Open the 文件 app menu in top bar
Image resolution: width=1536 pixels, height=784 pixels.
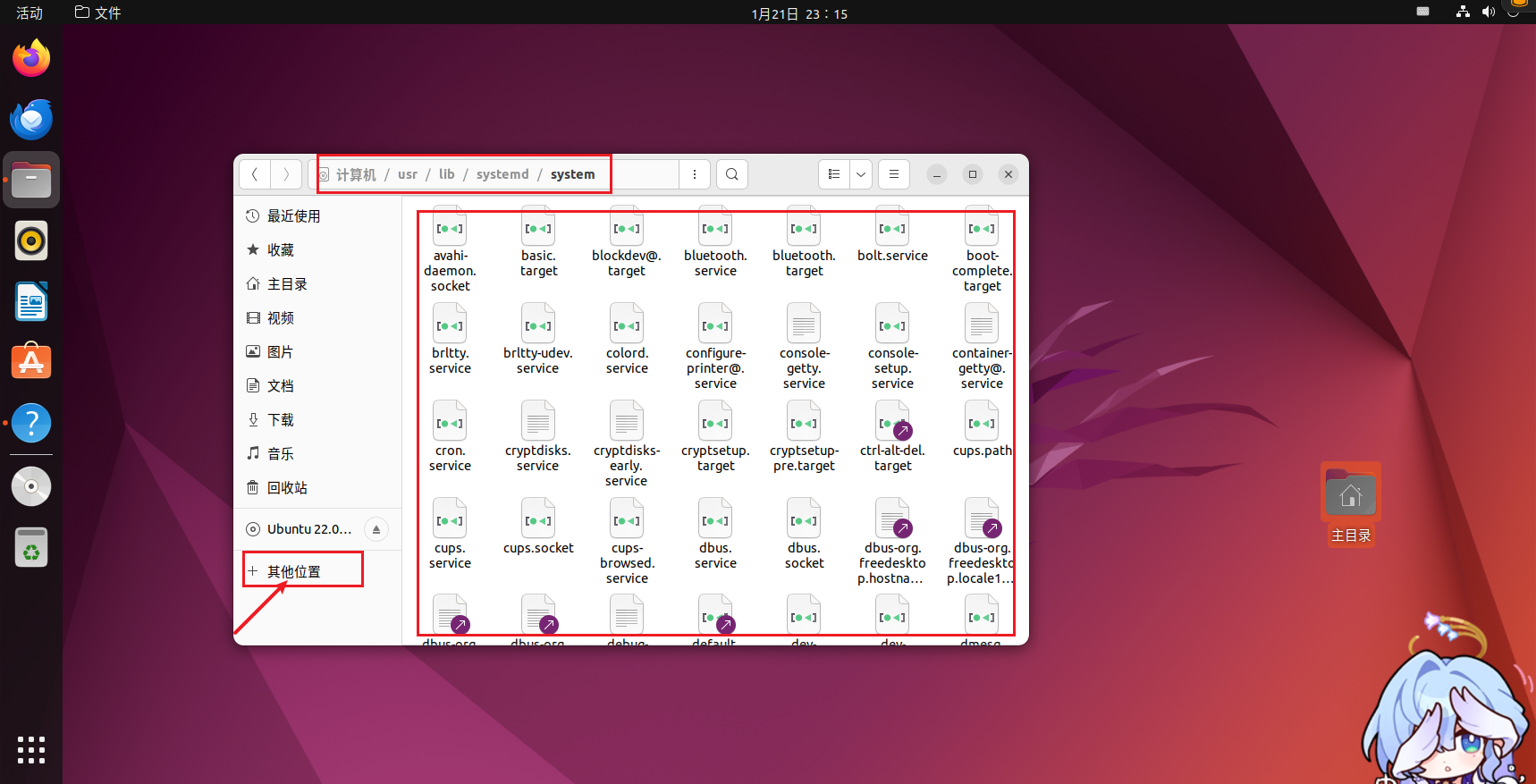98,13
